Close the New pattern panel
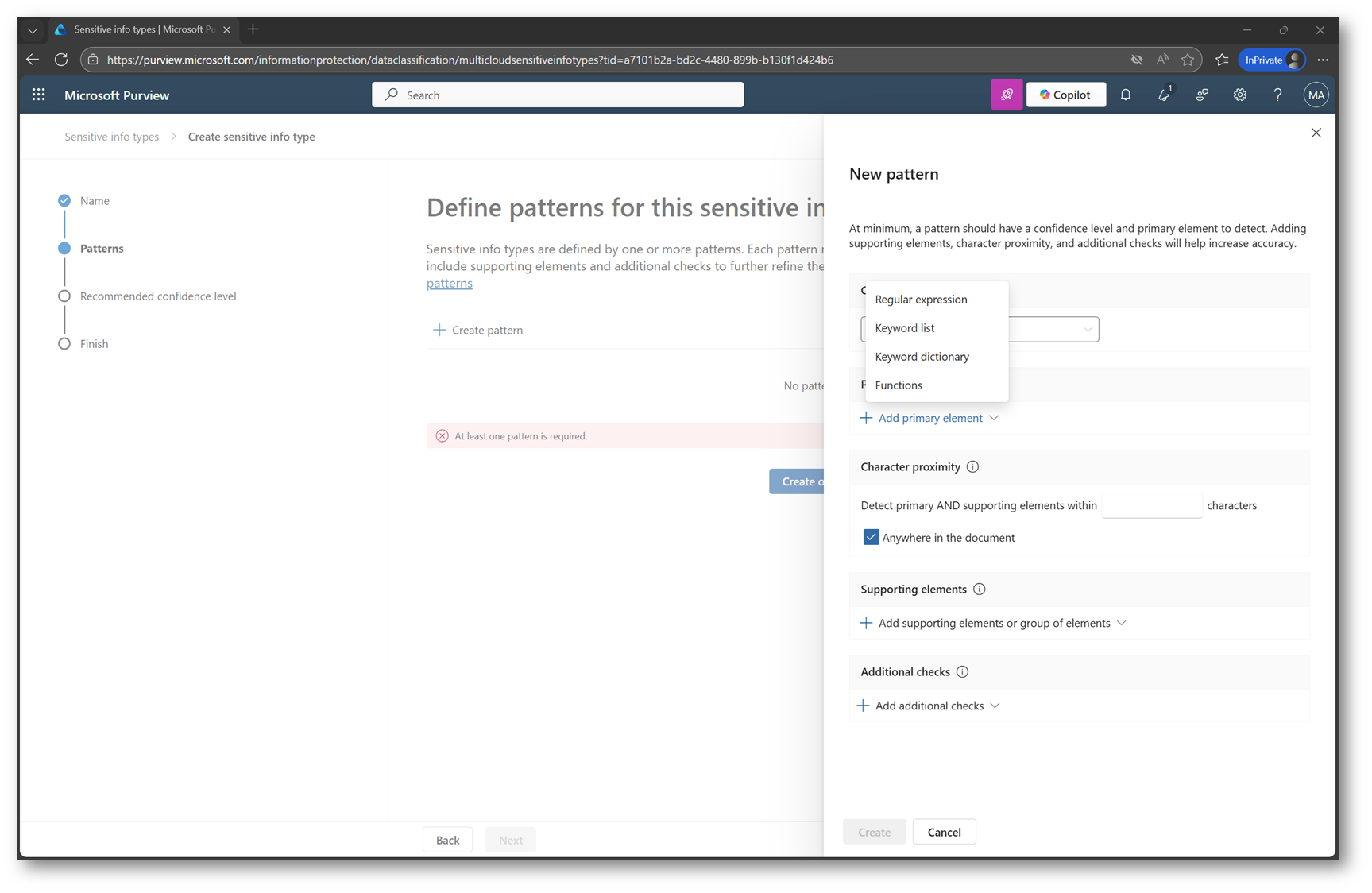Screen dimensions: 1372x893 (1316, 133)
